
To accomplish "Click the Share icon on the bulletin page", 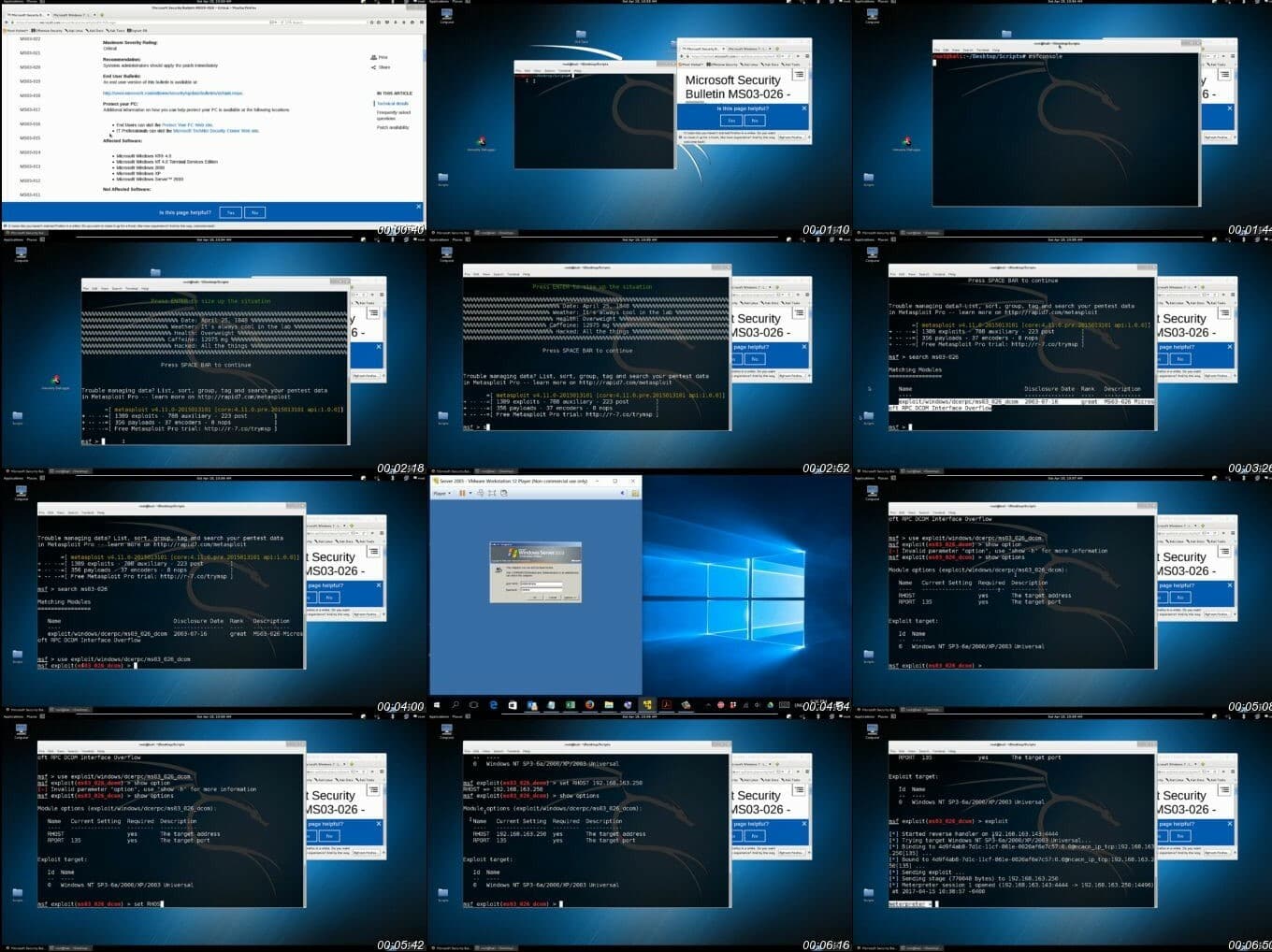I will pyautogui.click(x=380, y=67).
